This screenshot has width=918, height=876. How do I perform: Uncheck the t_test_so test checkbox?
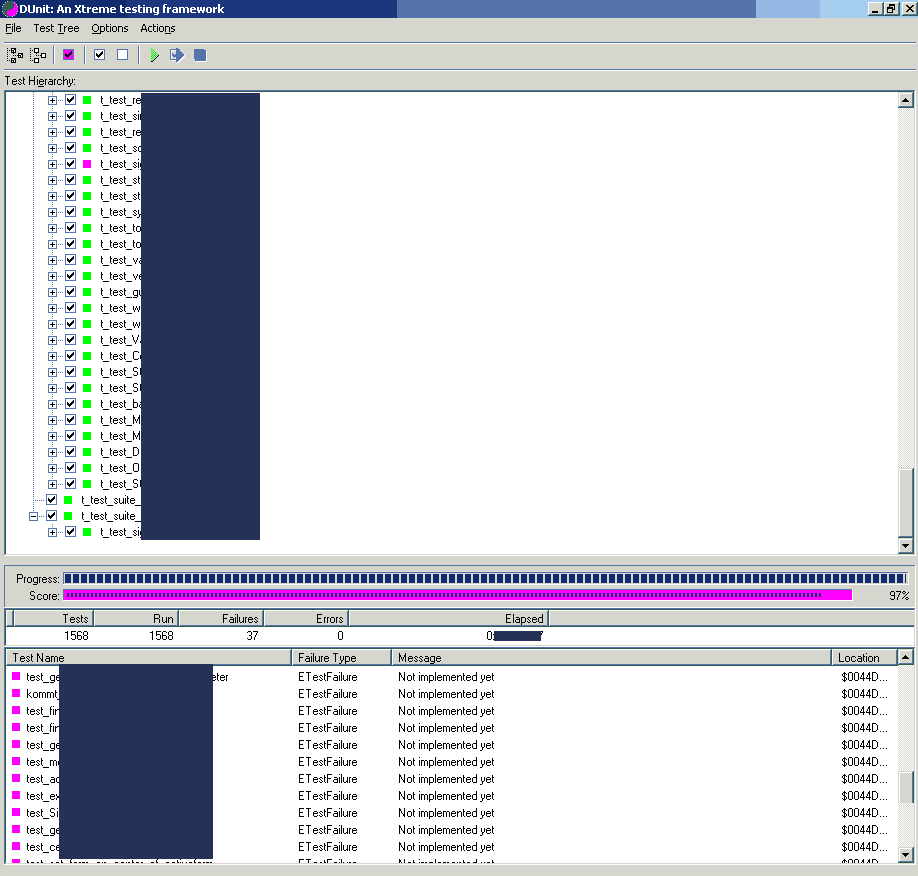pos(70,148)
